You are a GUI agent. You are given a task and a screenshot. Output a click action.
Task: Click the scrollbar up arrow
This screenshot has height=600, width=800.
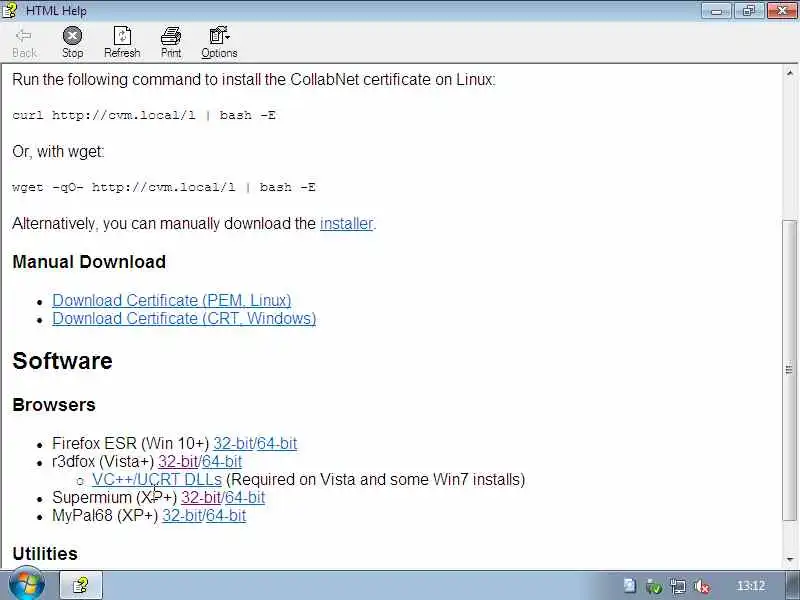(790, 73)
